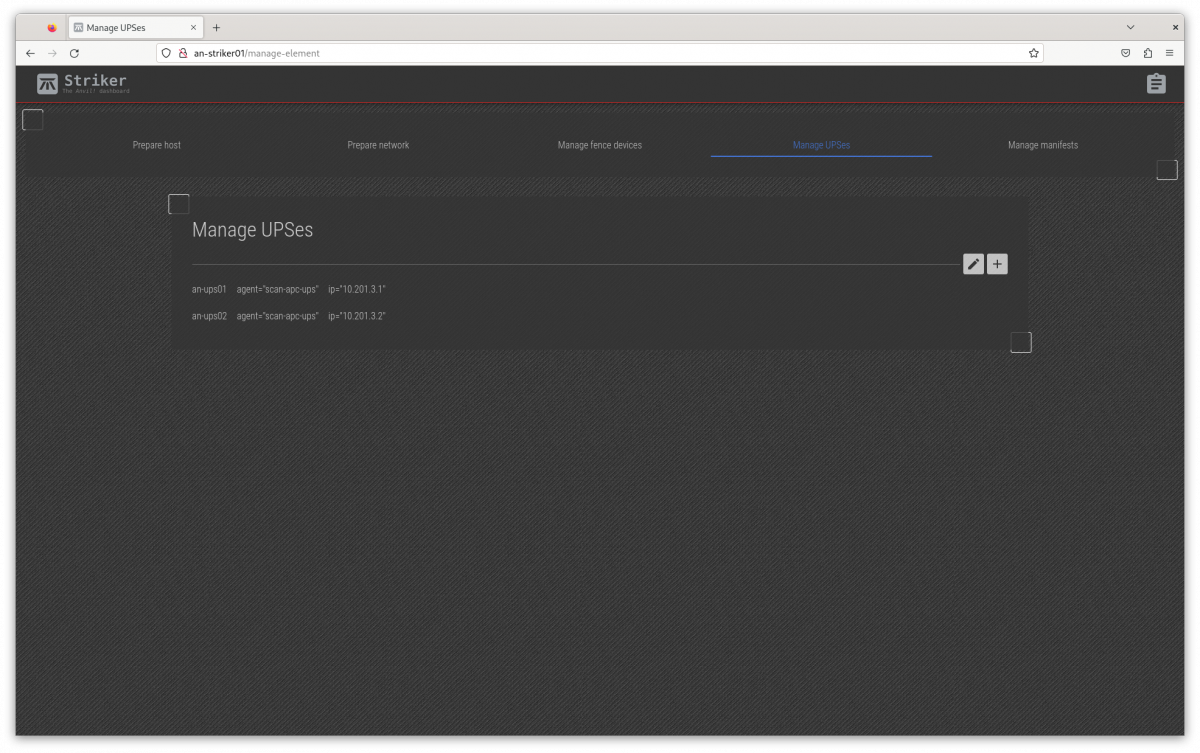Click the browser back arrow

coord(30,53)
